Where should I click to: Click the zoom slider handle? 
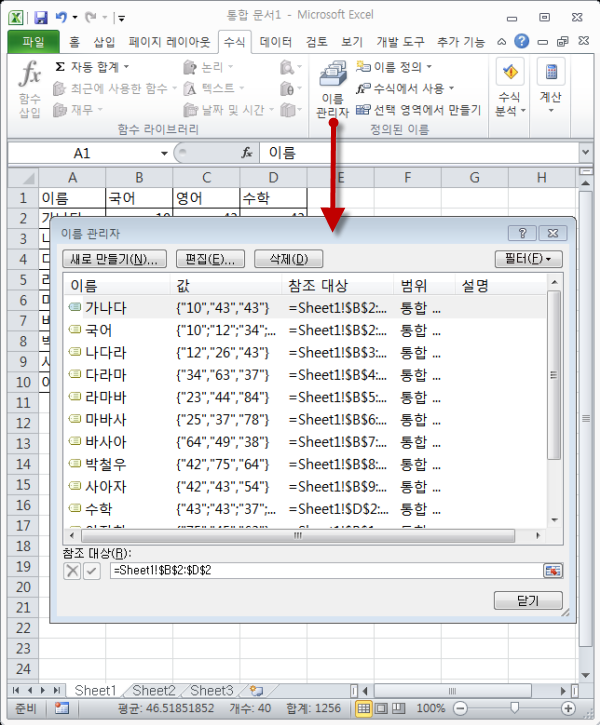[x=514, y=708]
